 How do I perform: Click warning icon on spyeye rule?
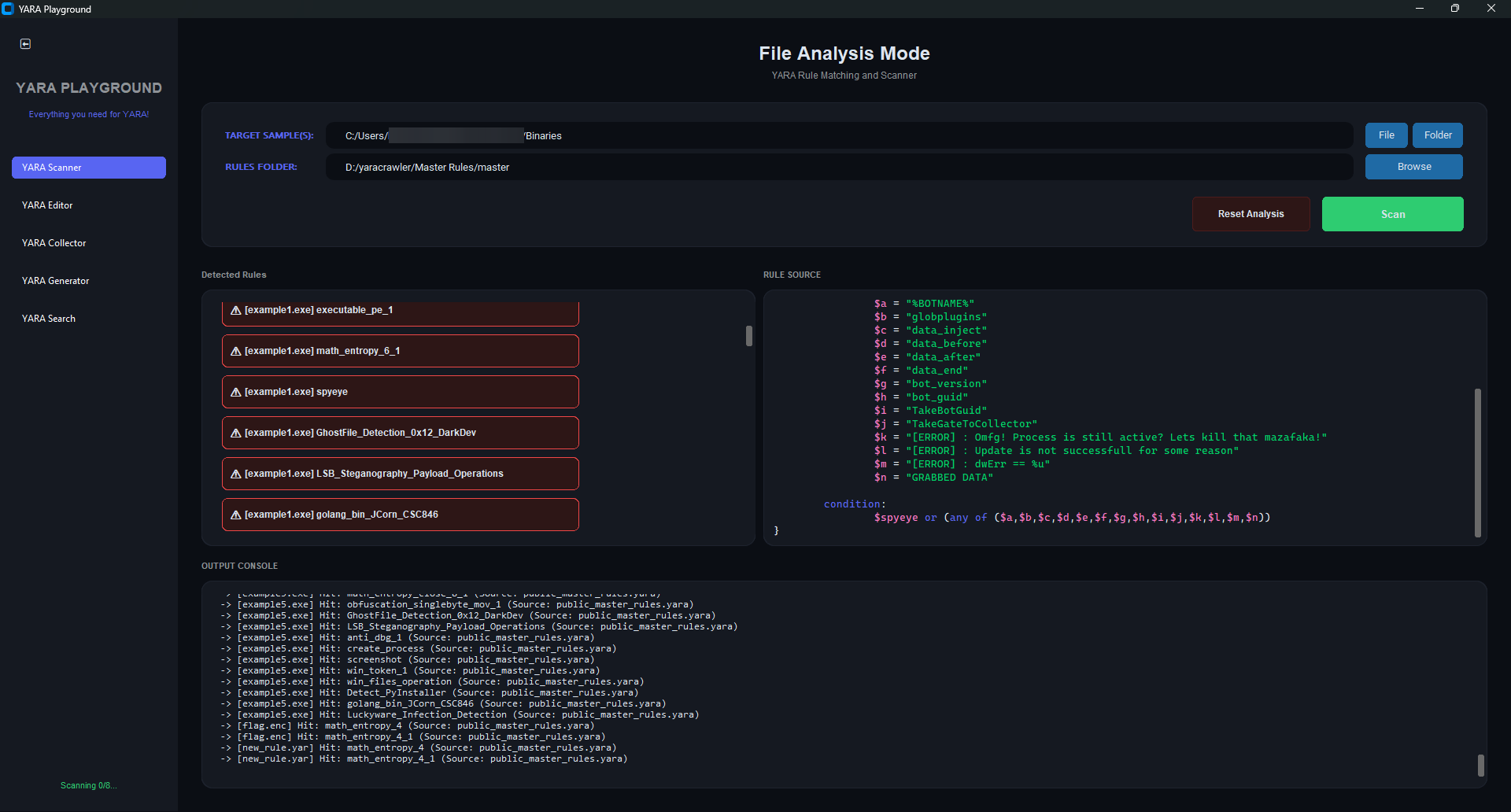pyautogui.click(x=235, y=392)
